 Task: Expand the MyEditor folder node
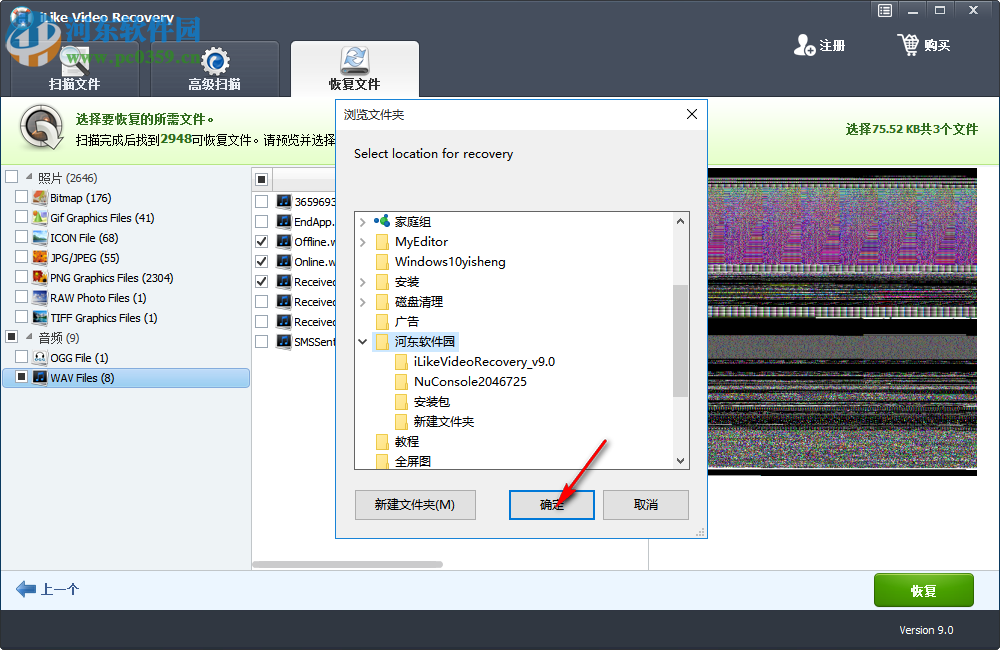pyautogui.click(x=363, y=241)
